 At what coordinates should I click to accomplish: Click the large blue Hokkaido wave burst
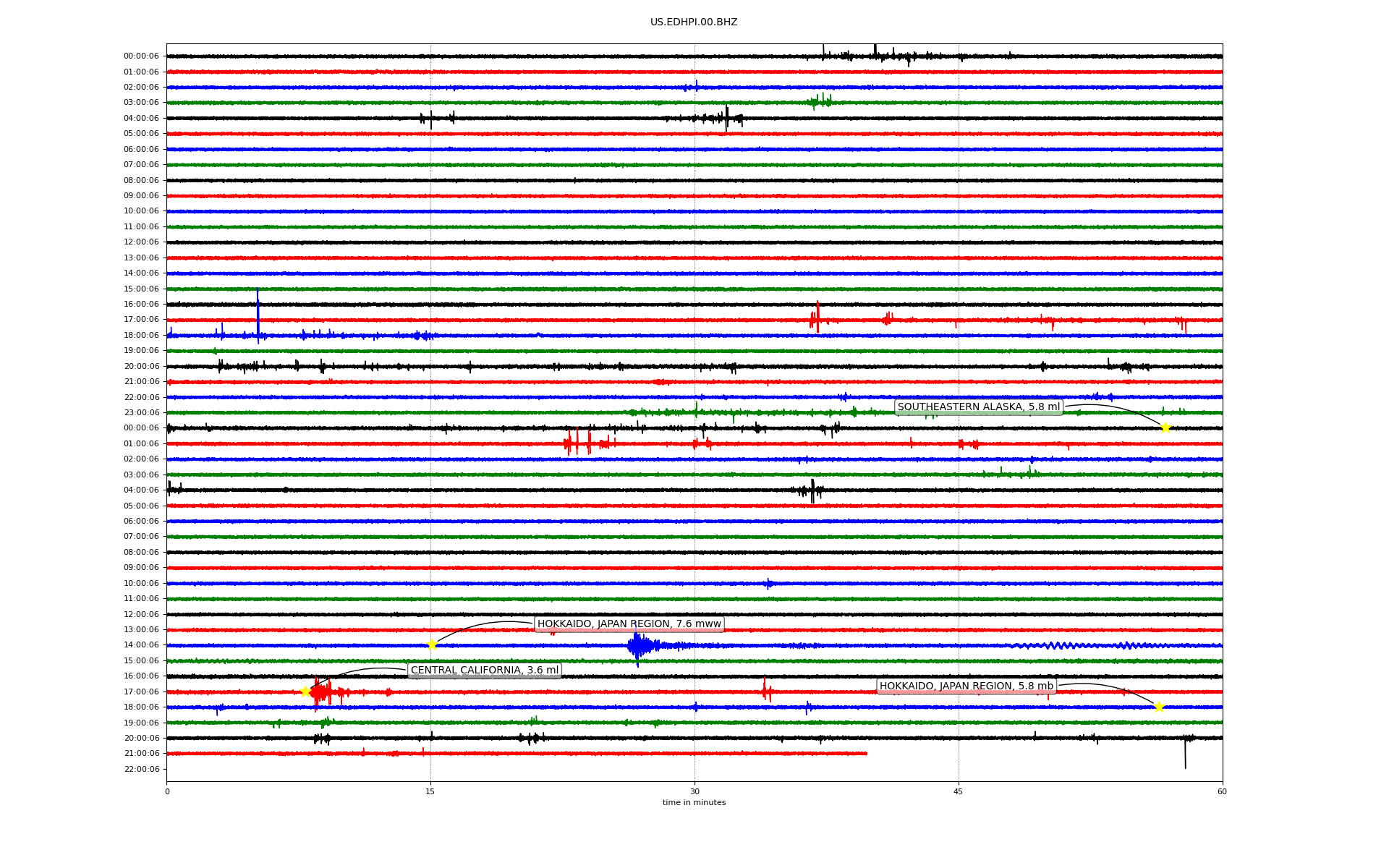point(638,645)
